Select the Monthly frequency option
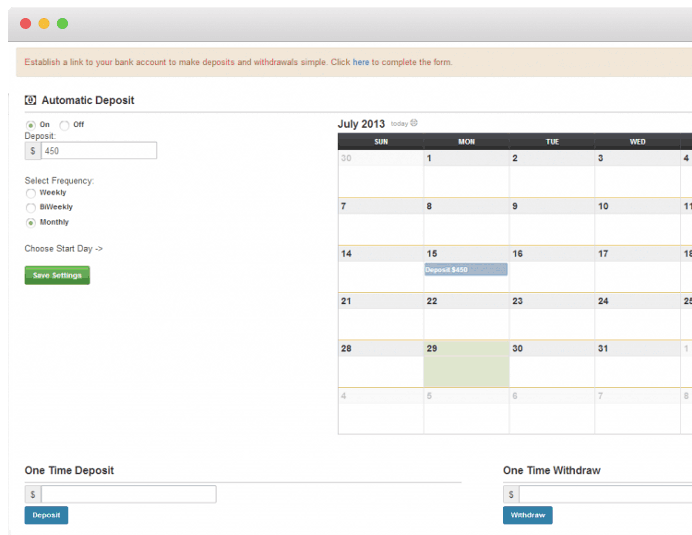The width and height of the screenshot is (692, 535). point(30,222)
